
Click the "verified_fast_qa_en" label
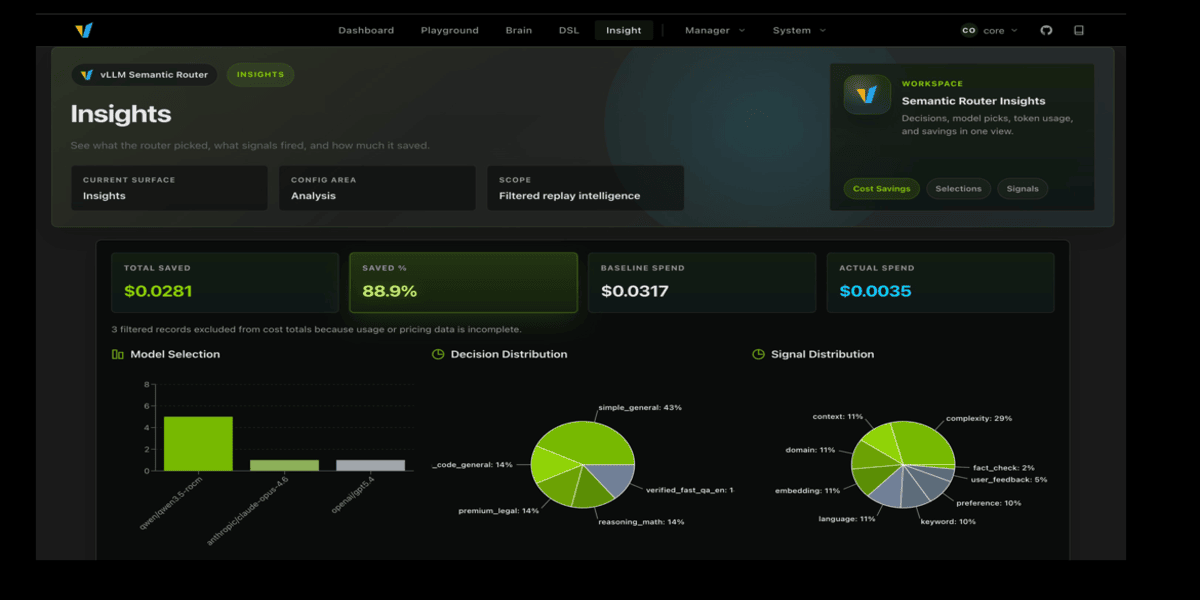click(690, 490)
